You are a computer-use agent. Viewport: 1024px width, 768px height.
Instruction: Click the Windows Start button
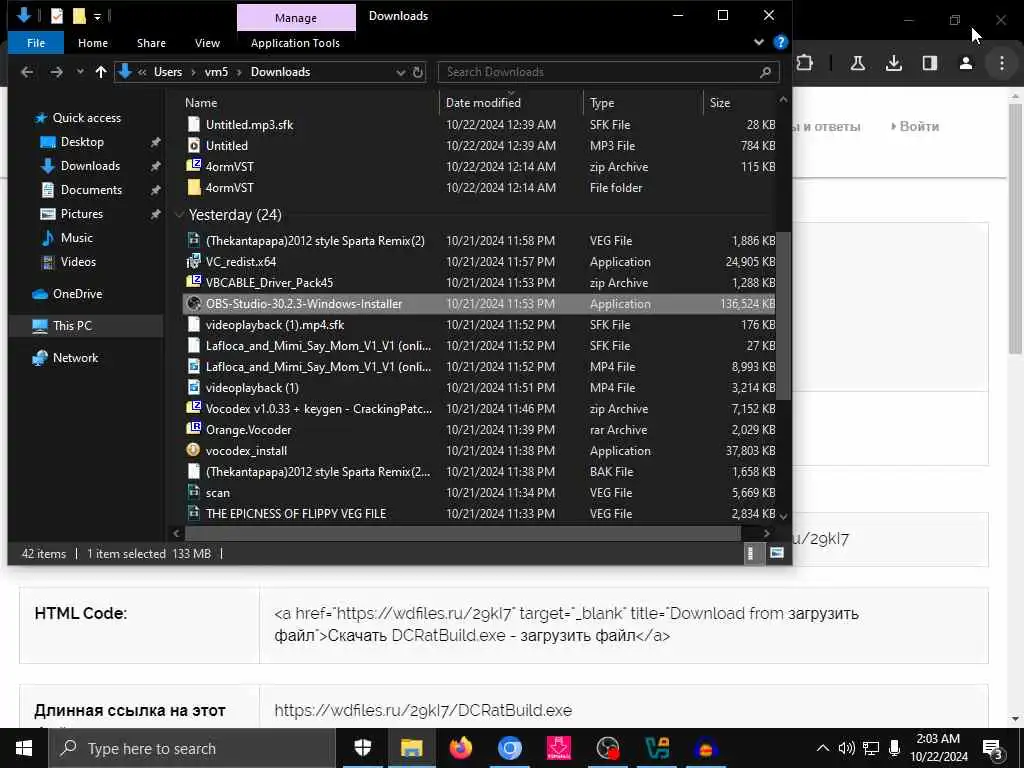[x=24, y=748]
